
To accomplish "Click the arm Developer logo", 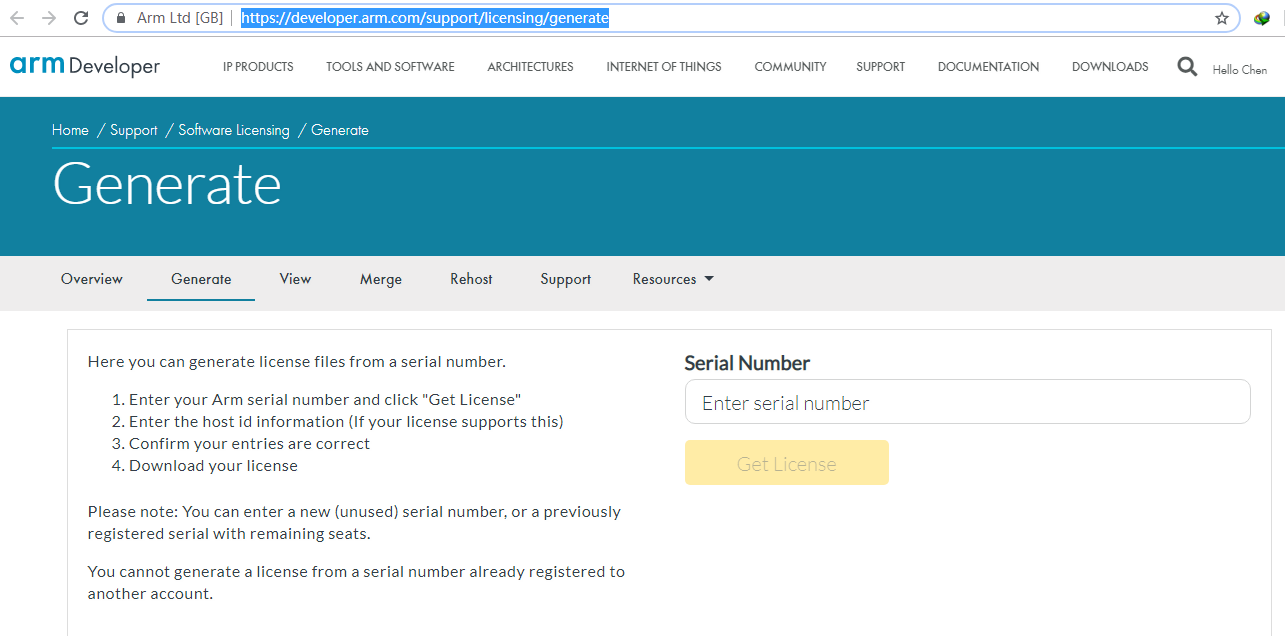I will click(85, 66).
